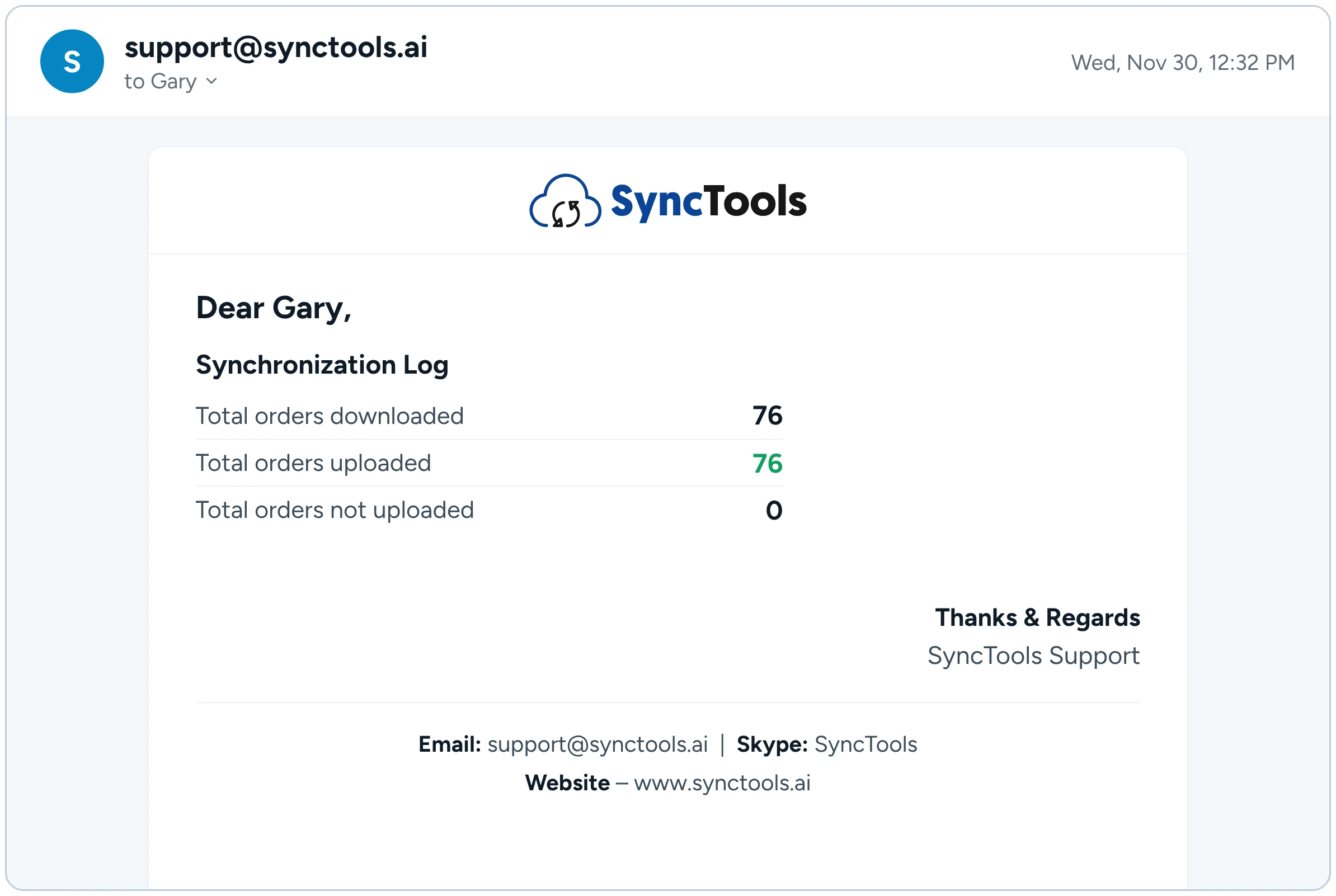This screenshot has height=896, width=1336.
Task: Click 'SyncTools Support' signature text
Action: 1034,656
